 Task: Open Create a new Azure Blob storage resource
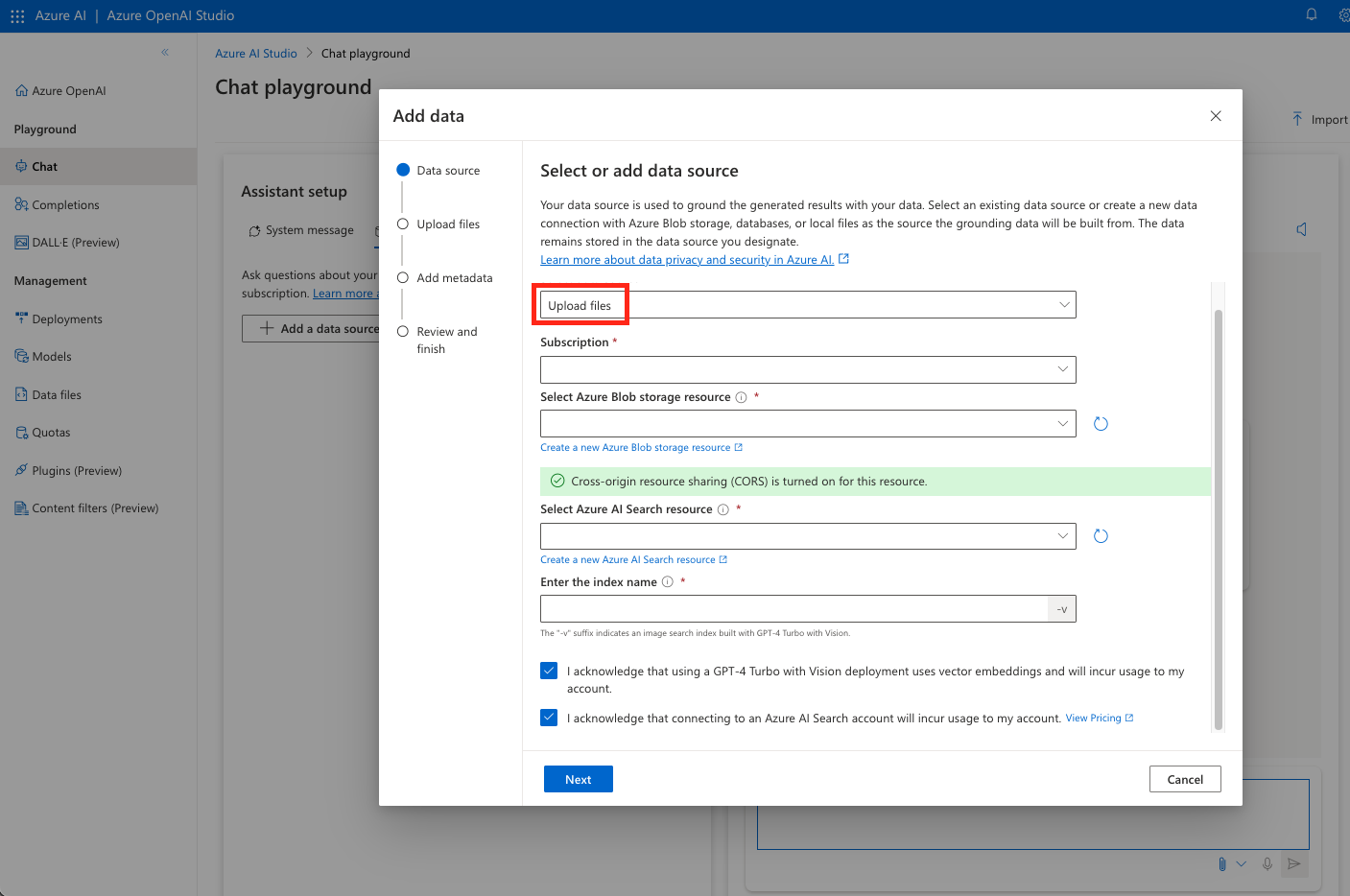click(641, 448)
